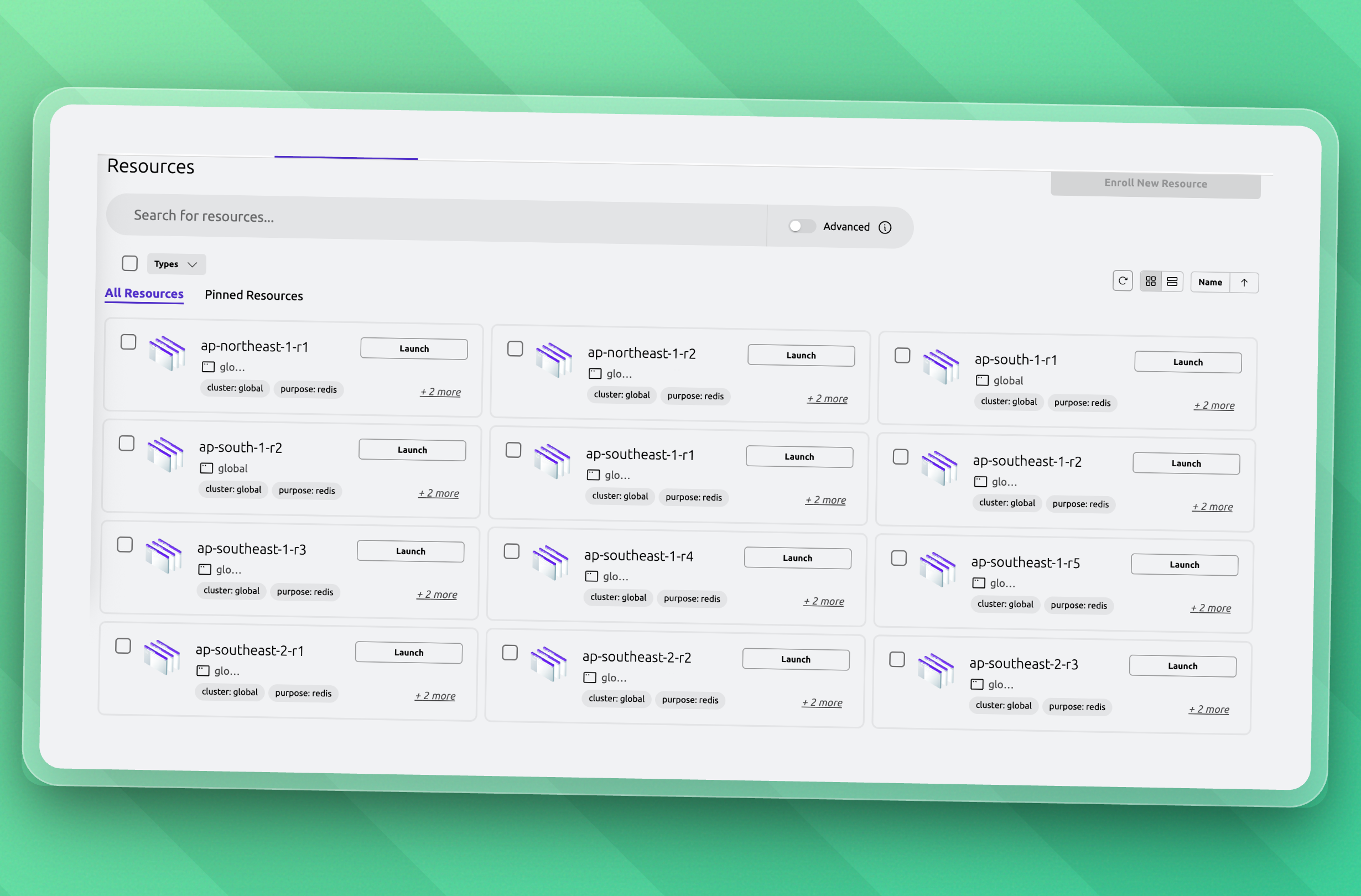Image resolution: width=1361 pixels, height=896 pixels.
Task: Open the Types filter dropdown
Action: 175,264
